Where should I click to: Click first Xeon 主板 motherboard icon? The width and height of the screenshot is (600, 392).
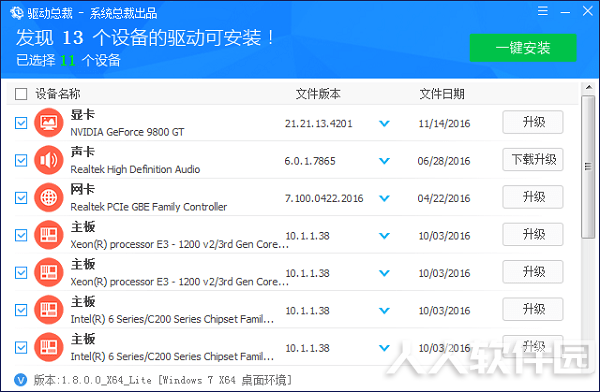click(49, 235)
